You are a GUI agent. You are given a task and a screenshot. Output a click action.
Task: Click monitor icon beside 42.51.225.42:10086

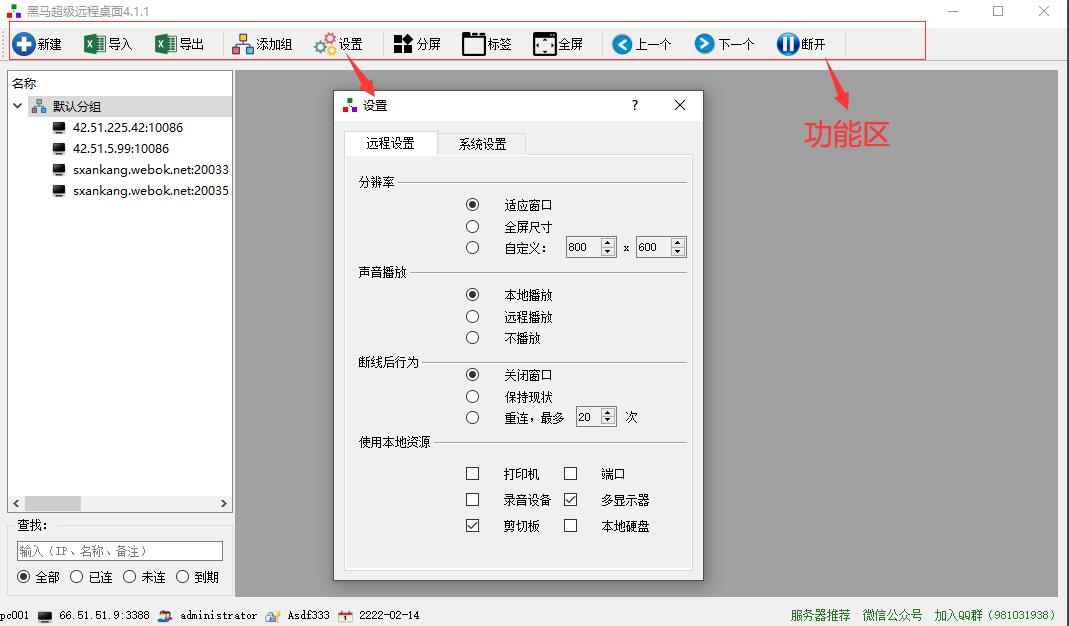pyautogui.click(x=59, y=128)
